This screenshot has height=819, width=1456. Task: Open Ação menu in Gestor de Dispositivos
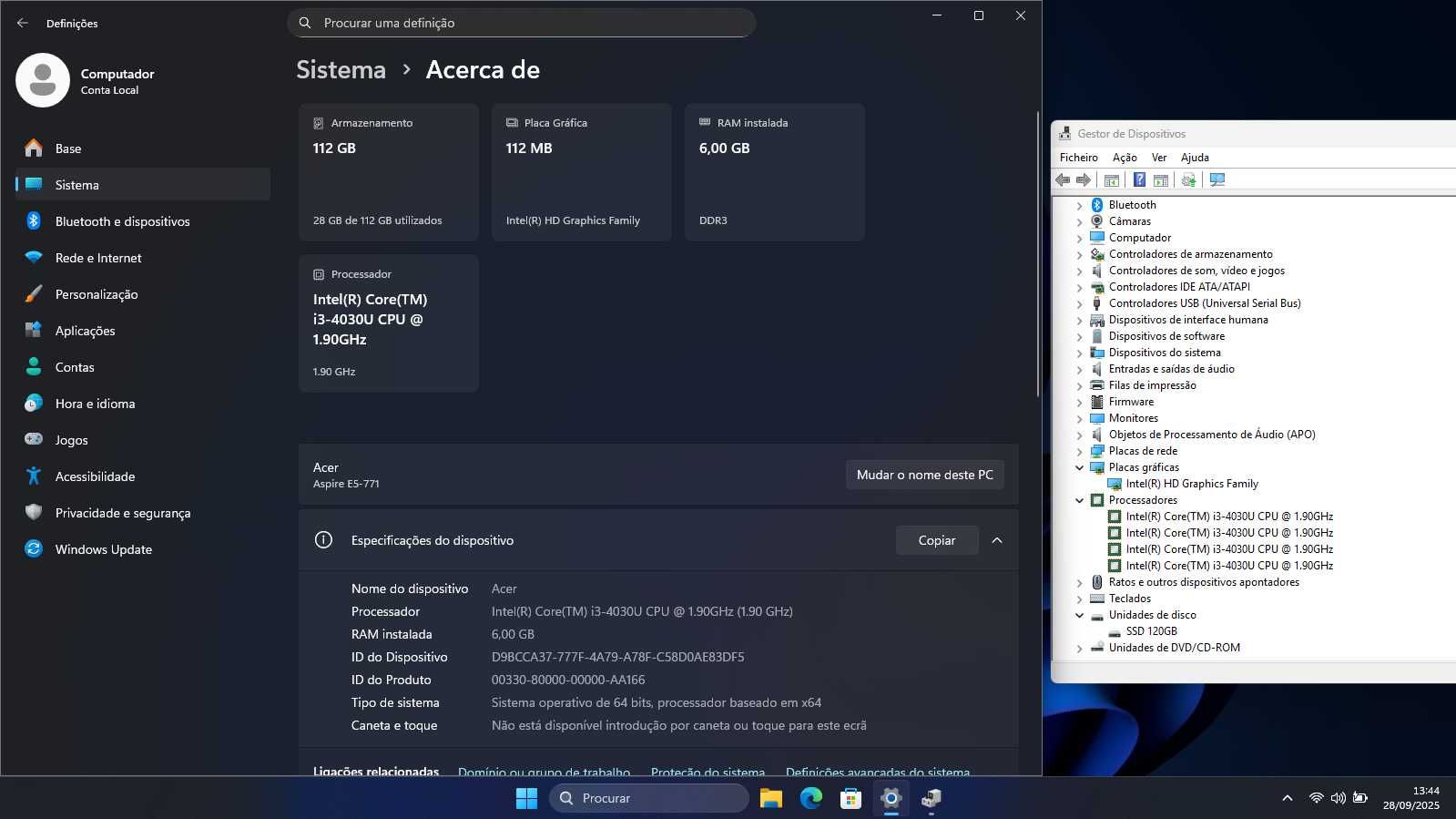coord(1125,158)
